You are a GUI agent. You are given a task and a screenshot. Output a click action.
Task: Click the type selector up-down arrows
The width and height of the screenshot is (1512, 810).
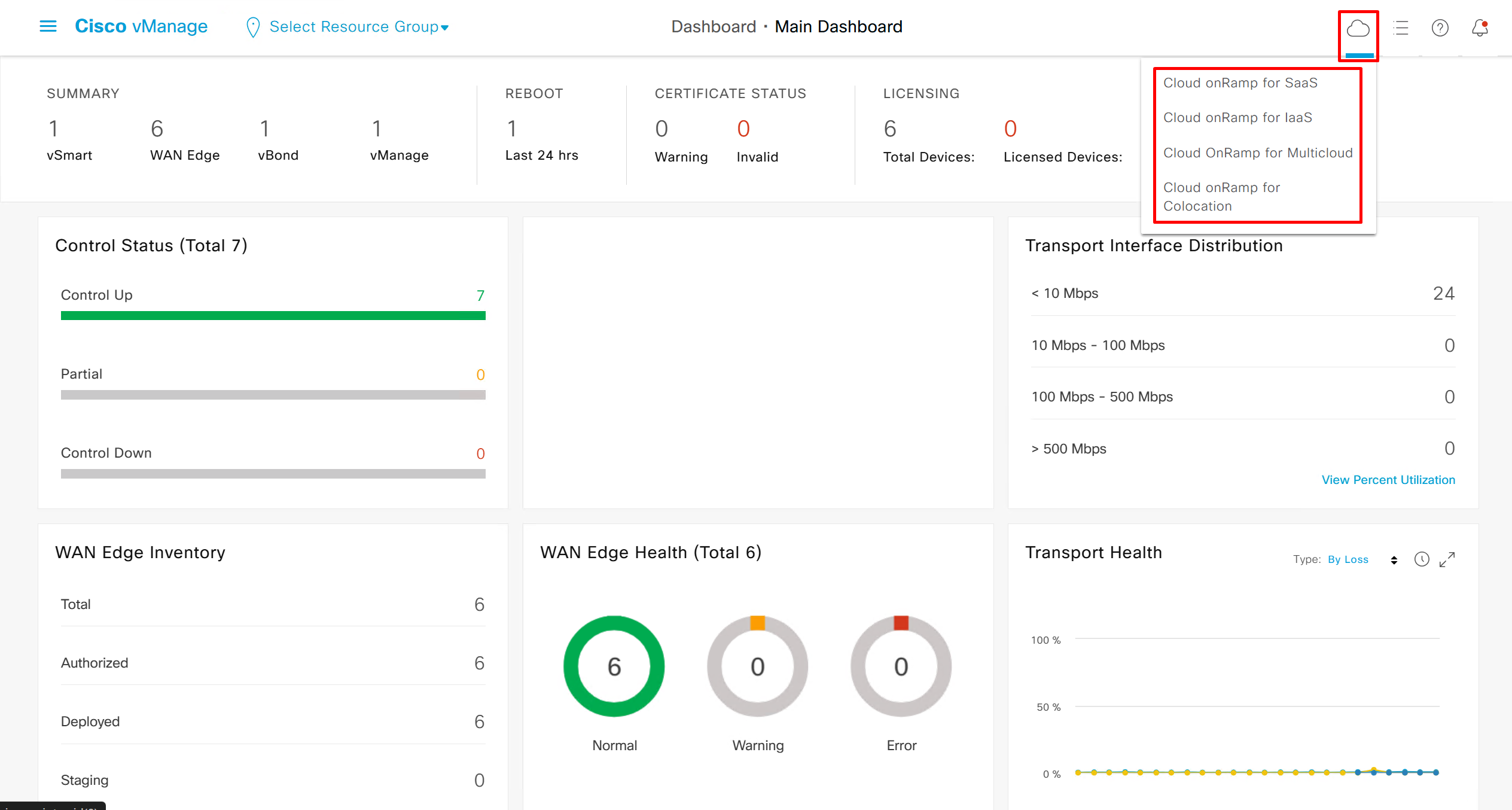(x=1394, y=560)
